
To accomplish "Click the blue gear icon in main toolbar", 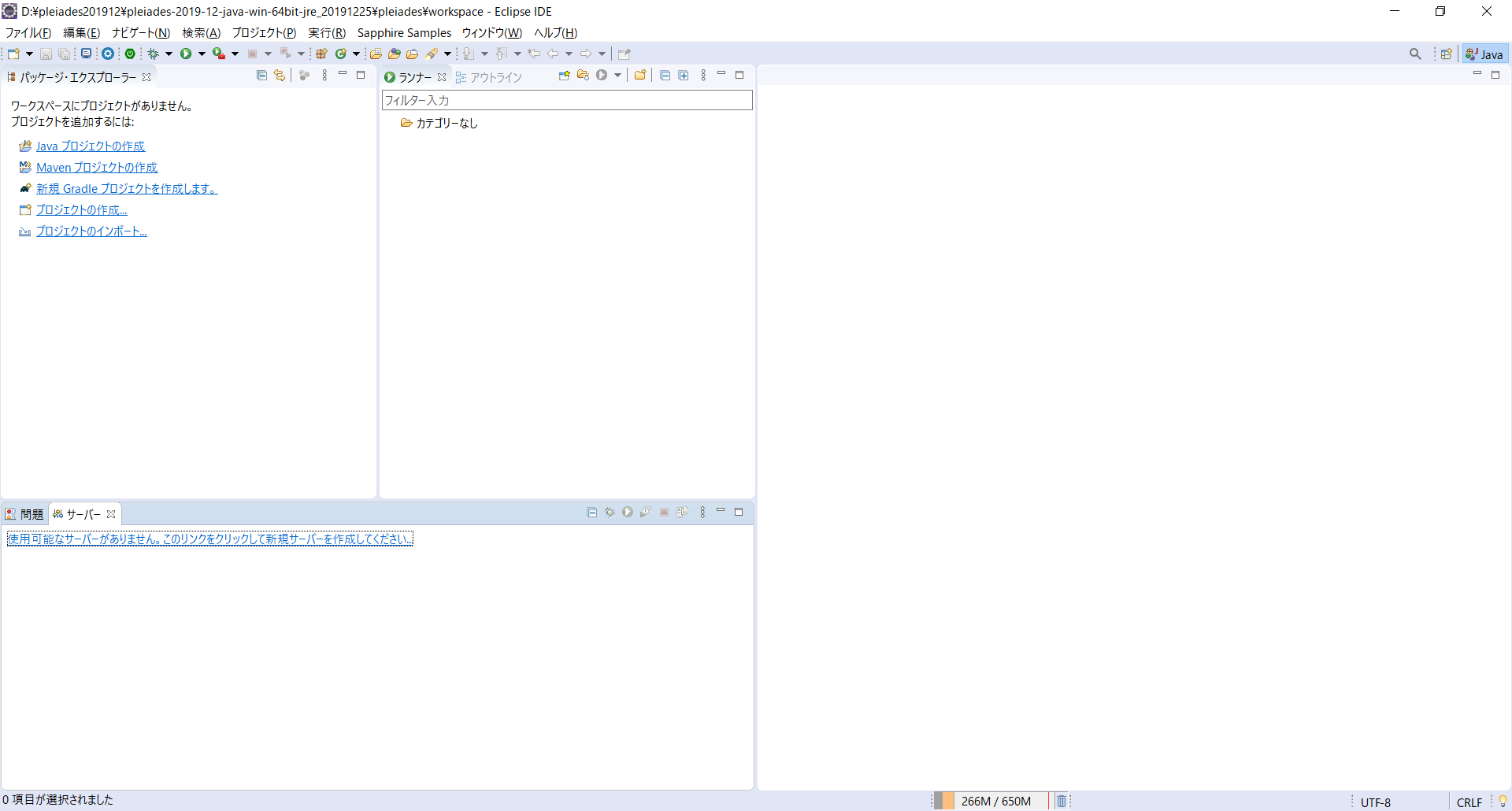I will [x=108, y=54].
